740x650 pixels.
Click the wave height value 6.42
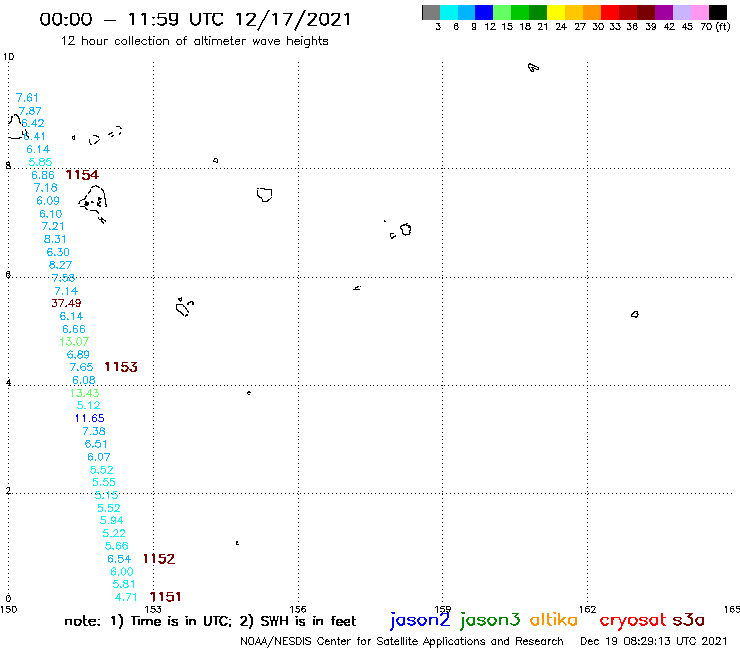[33, 123]
